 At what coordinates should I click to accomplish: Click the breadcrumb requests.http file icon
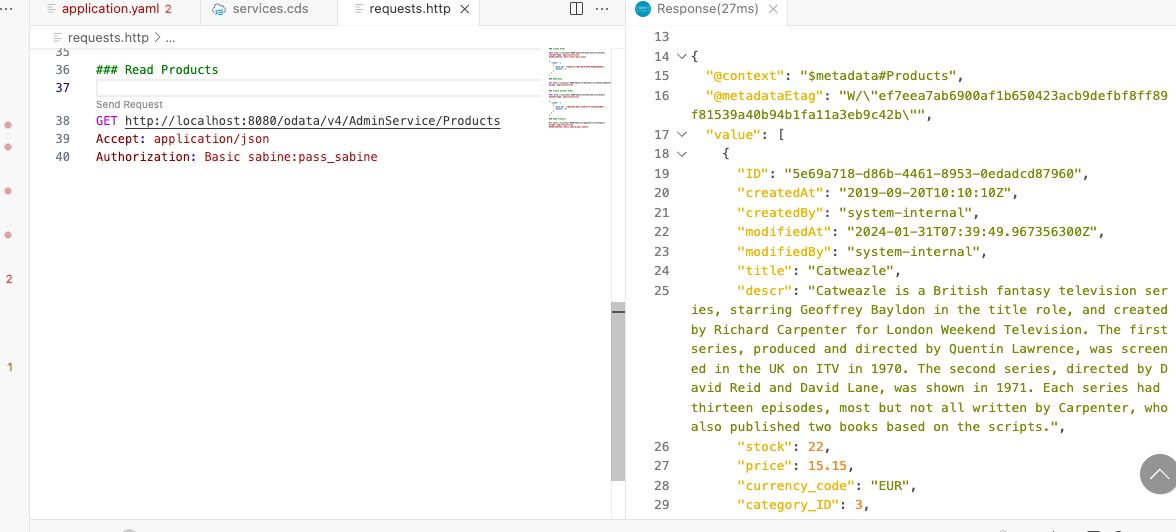(58, 38)
